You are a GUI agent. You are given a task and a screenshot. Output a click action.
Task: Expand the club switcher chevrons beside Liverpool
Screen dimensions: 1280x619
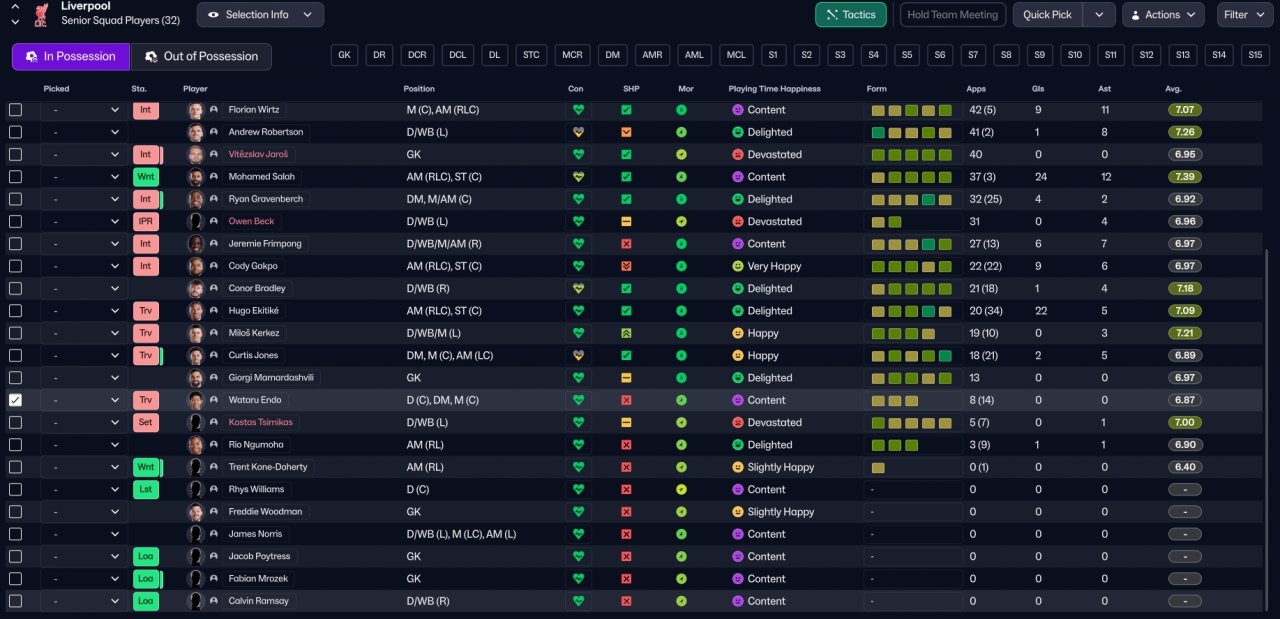pyautogui.click(x=15, y=14)
